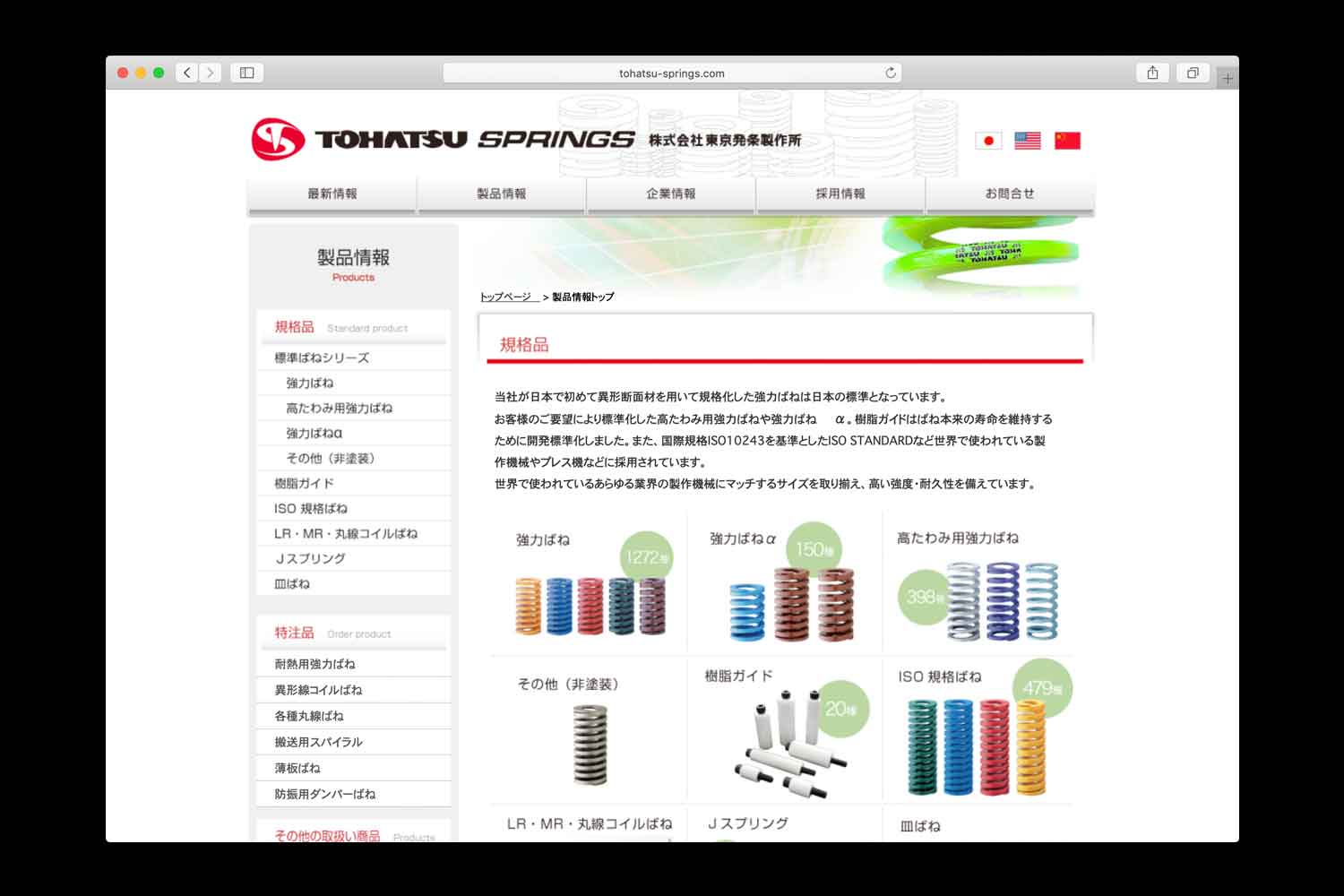Open a new tab with plus button

1228,79
